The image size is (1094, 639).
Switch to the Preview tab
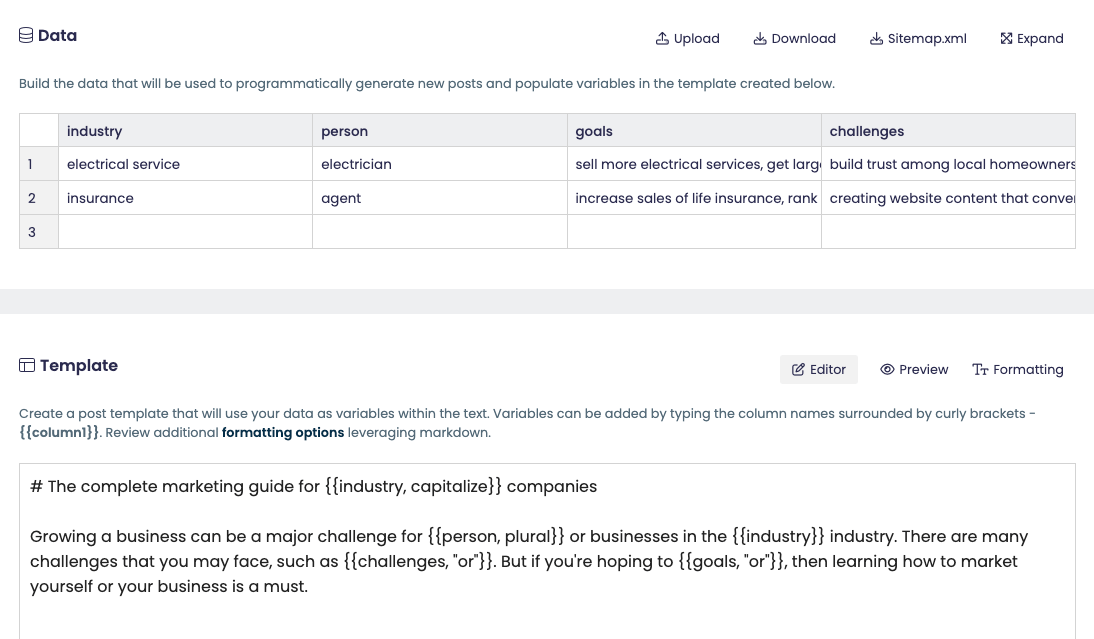click(913, 369)
